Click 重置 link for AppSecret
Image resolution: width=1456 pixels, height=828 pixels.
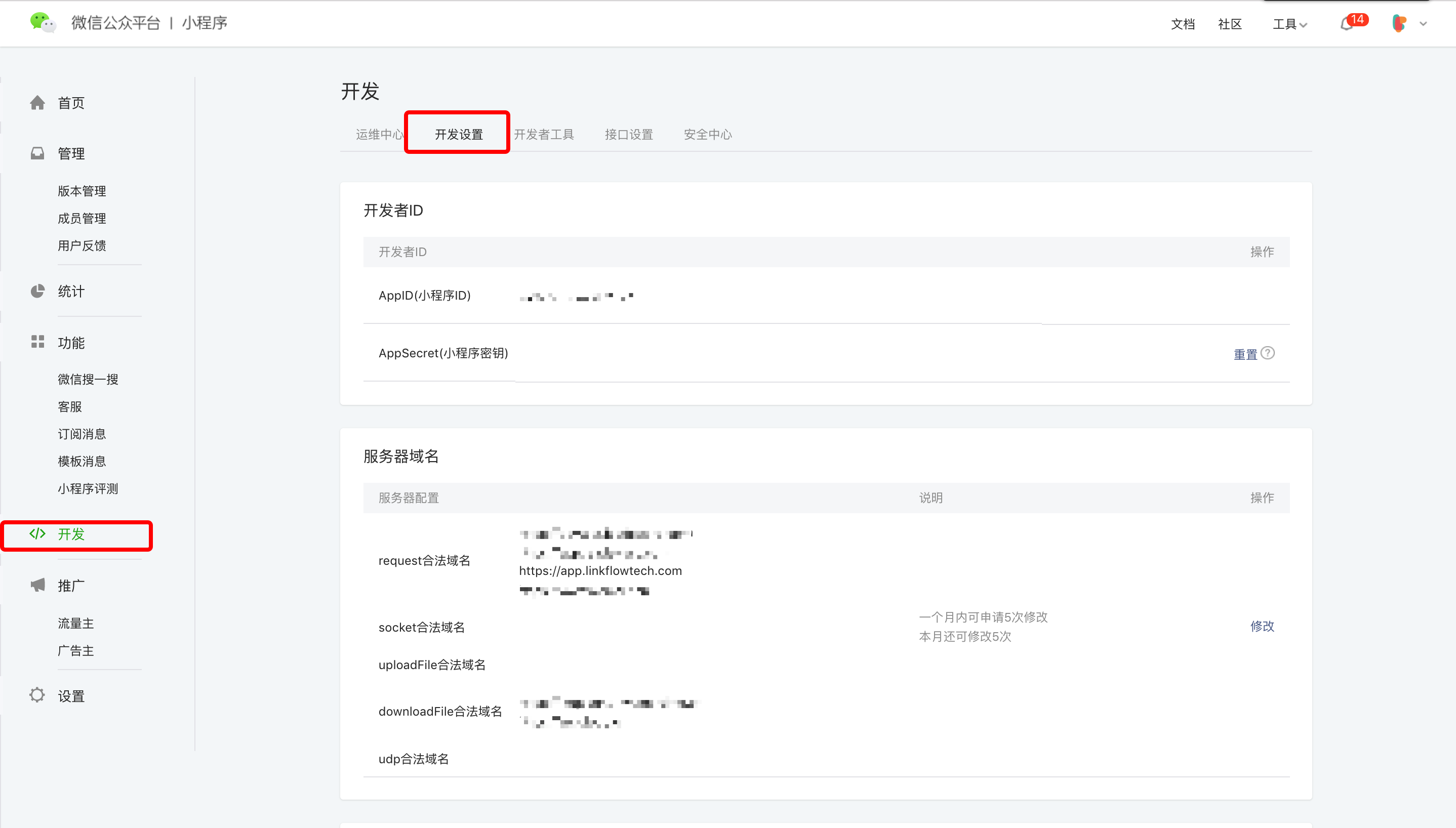click(1245, 354)
